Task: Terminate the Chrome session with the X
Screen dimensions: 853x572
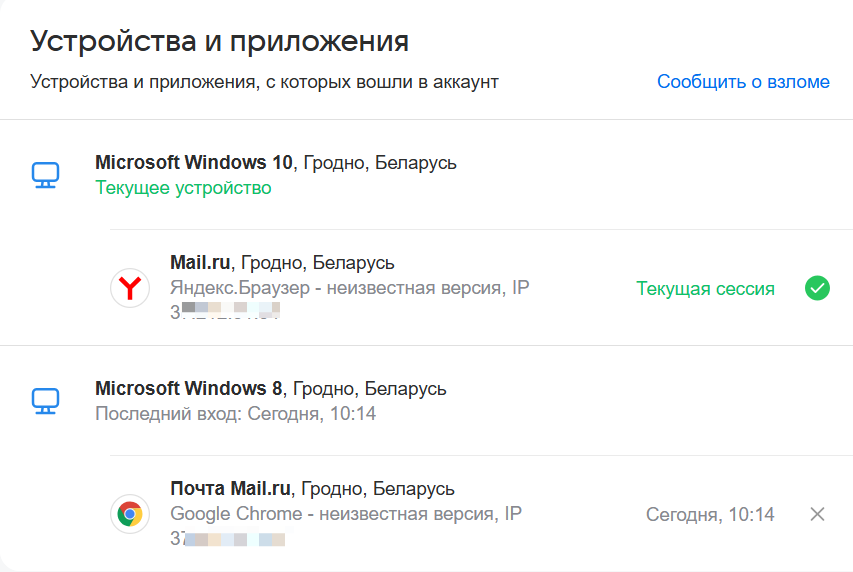Action: (817, 515)
